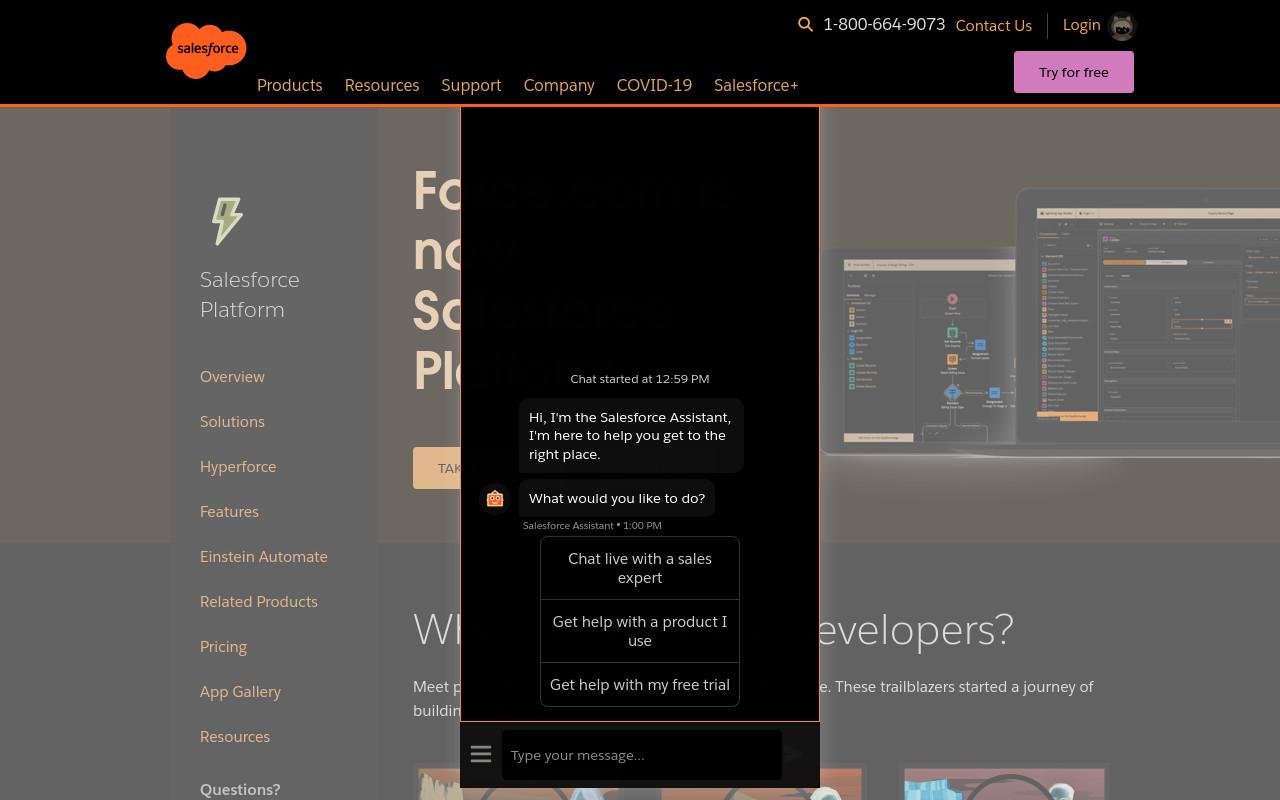Open the Einstein Automate sidebar link
This screenshot has width=1280, height=800.
click(264, 556)
